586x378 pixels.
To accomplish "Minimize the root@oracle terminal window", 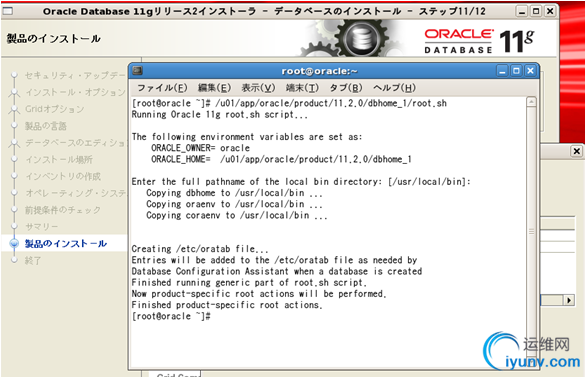I will [502, 71].
